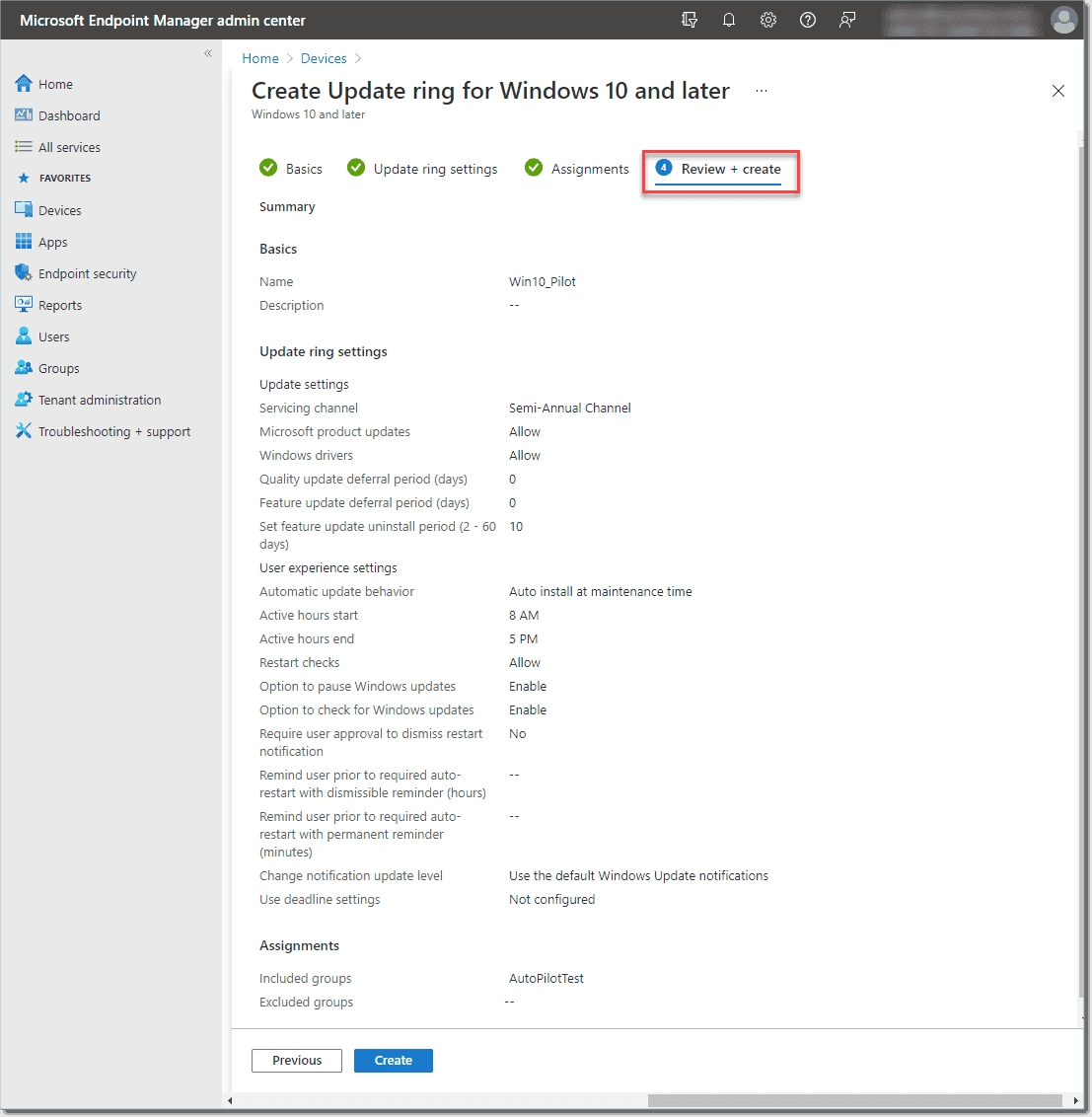Open Endpoint security in the sidebar
This screenshot has width=1092, height=1117.
pyautogui.click(x=88, y=273)
